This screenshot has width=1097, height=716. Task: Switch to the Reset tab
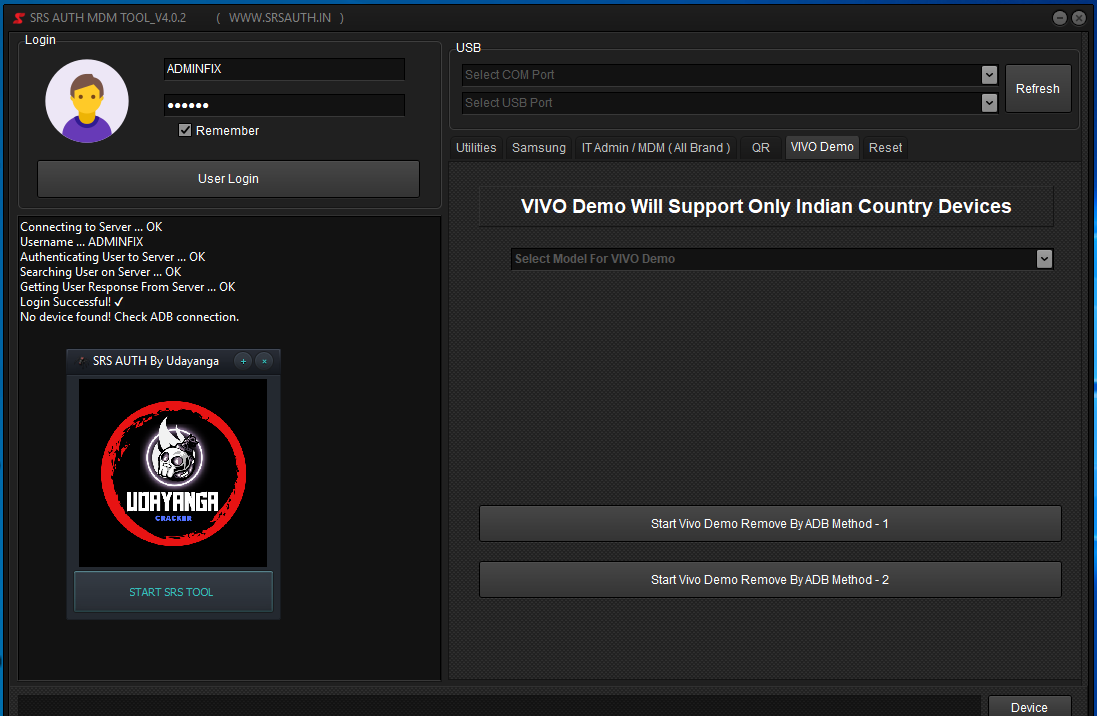pyautogui.click(x=885, y=148)
